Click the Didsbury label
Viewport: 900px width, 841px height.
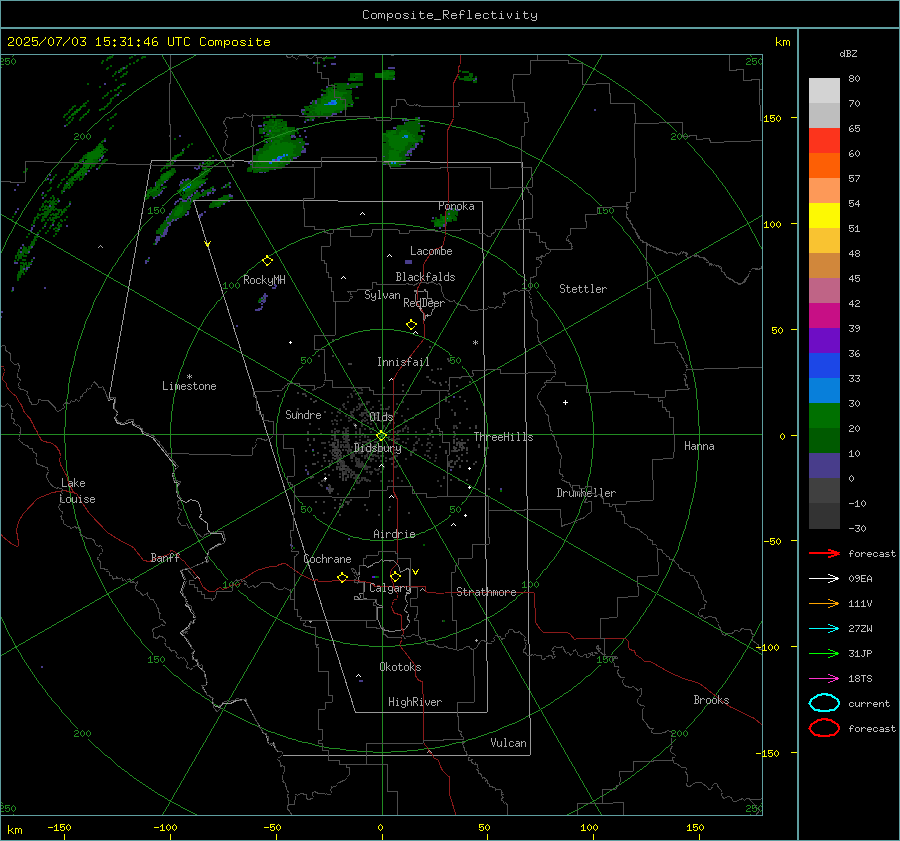(377, 448)
